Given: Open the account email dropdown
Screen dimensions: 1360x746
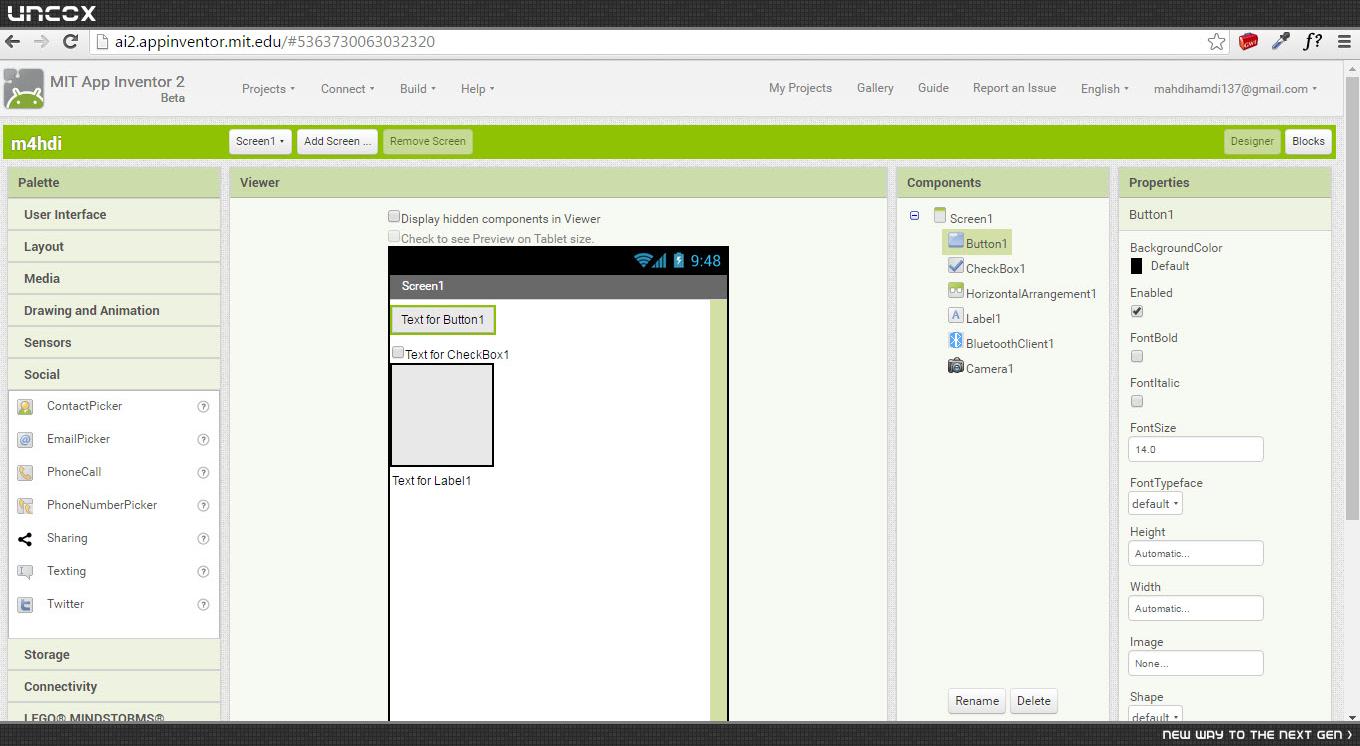Looking at the screenshot, I should (x=1235, y=89).
